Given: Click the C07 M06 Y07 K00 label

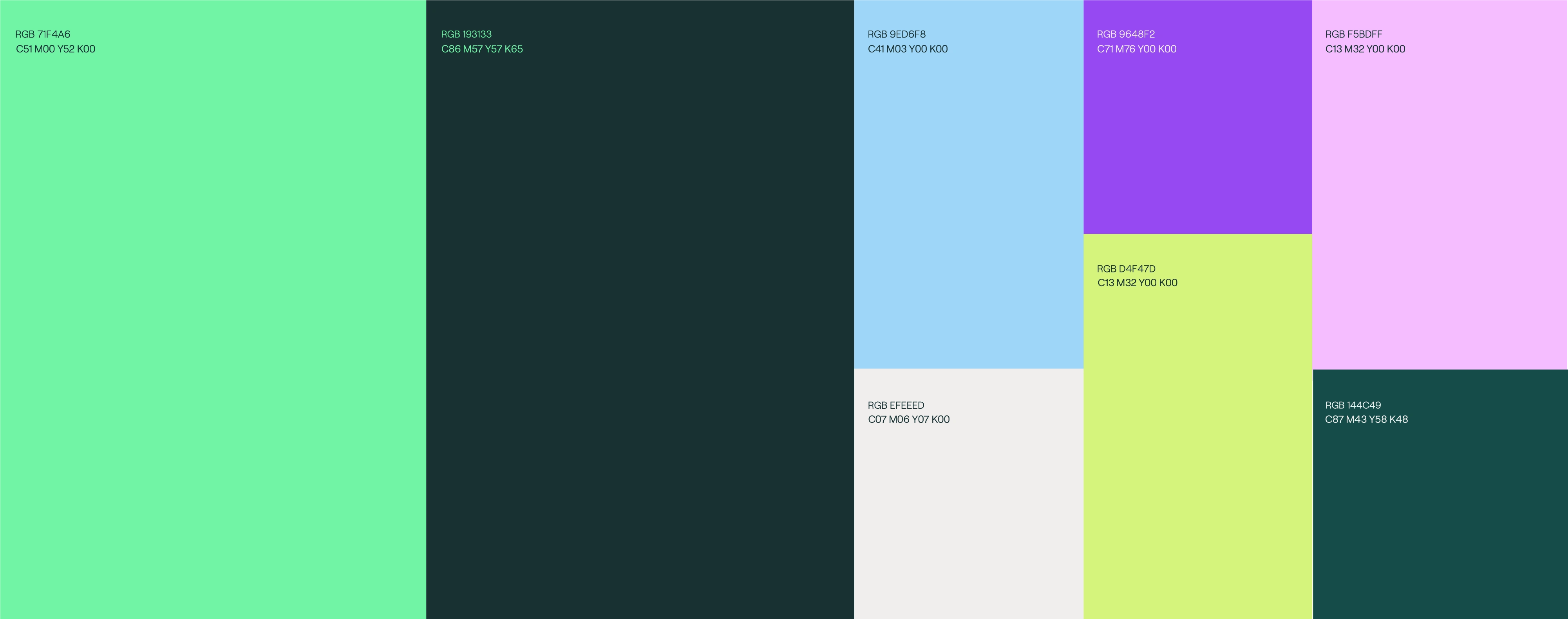Looking at the screenshot, I should click(x=909, y=419).
